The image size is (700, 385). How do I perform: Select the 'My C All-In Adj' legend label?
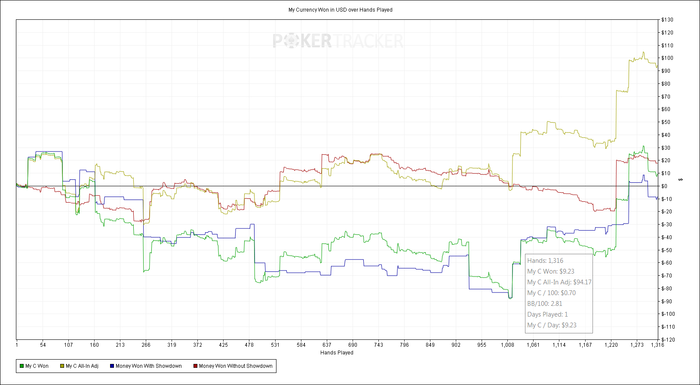click(x=82, y=366)
